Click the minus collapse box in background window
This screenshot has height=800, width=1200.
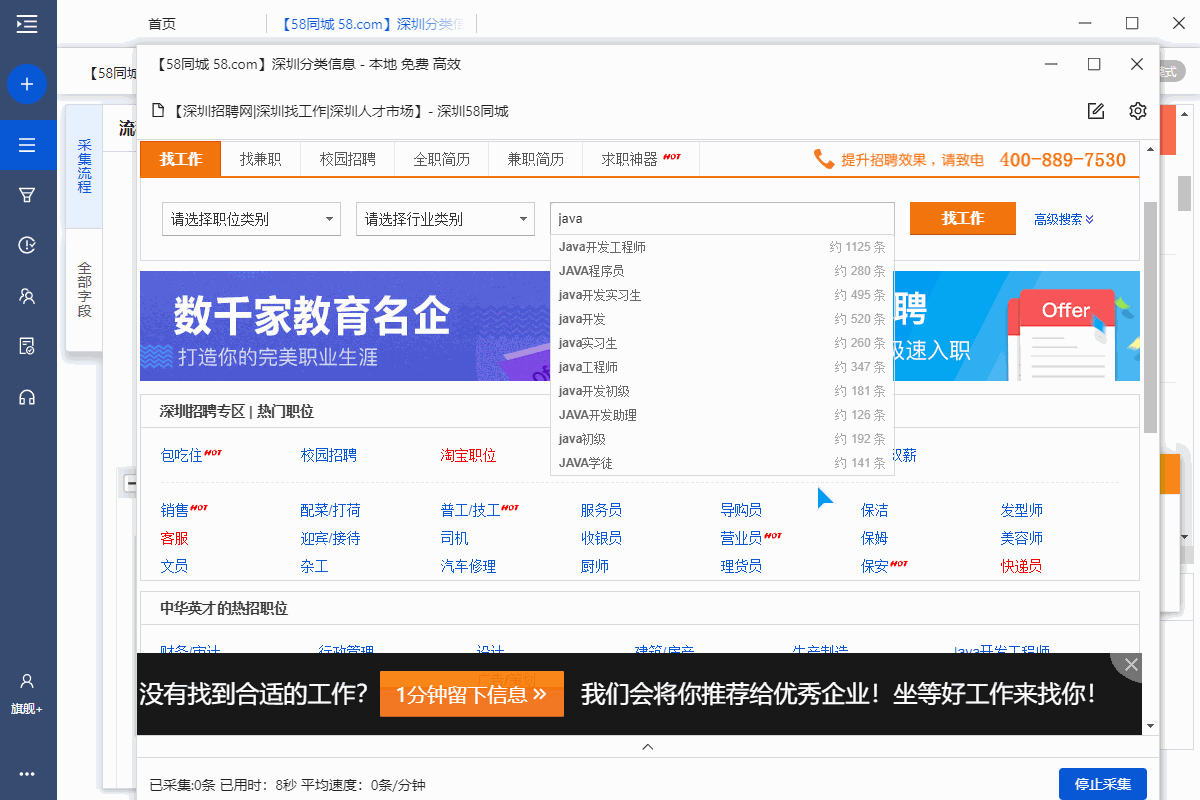coord(129,484)
